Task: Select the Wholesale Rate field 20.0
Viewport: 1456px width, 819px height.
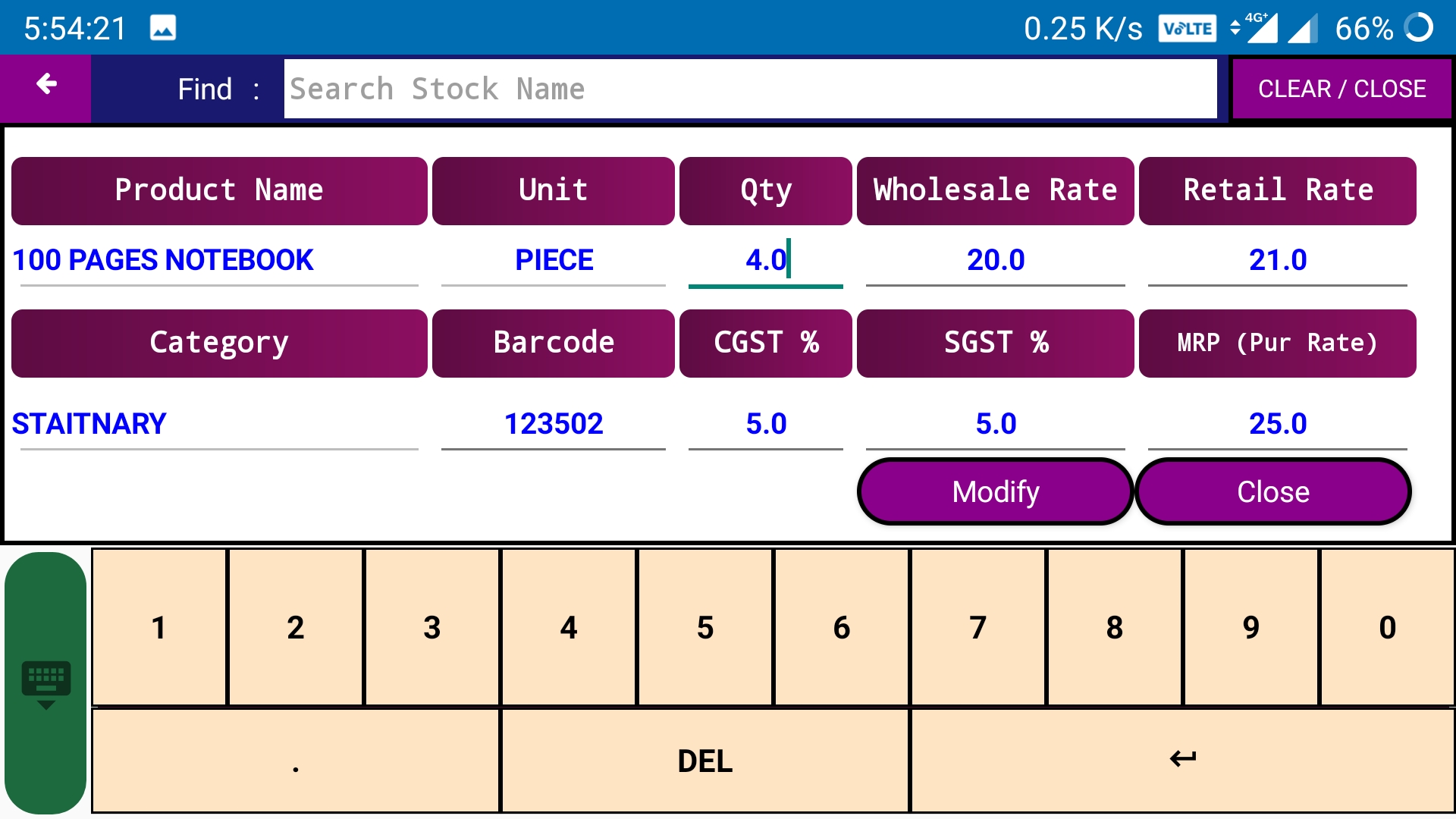Action: tap(995, 260)
